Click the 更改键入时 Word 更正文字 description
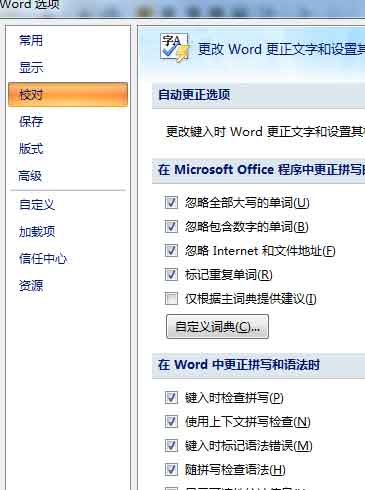The width and height of the screenshot is (365, 490). (x=265, y=132)
